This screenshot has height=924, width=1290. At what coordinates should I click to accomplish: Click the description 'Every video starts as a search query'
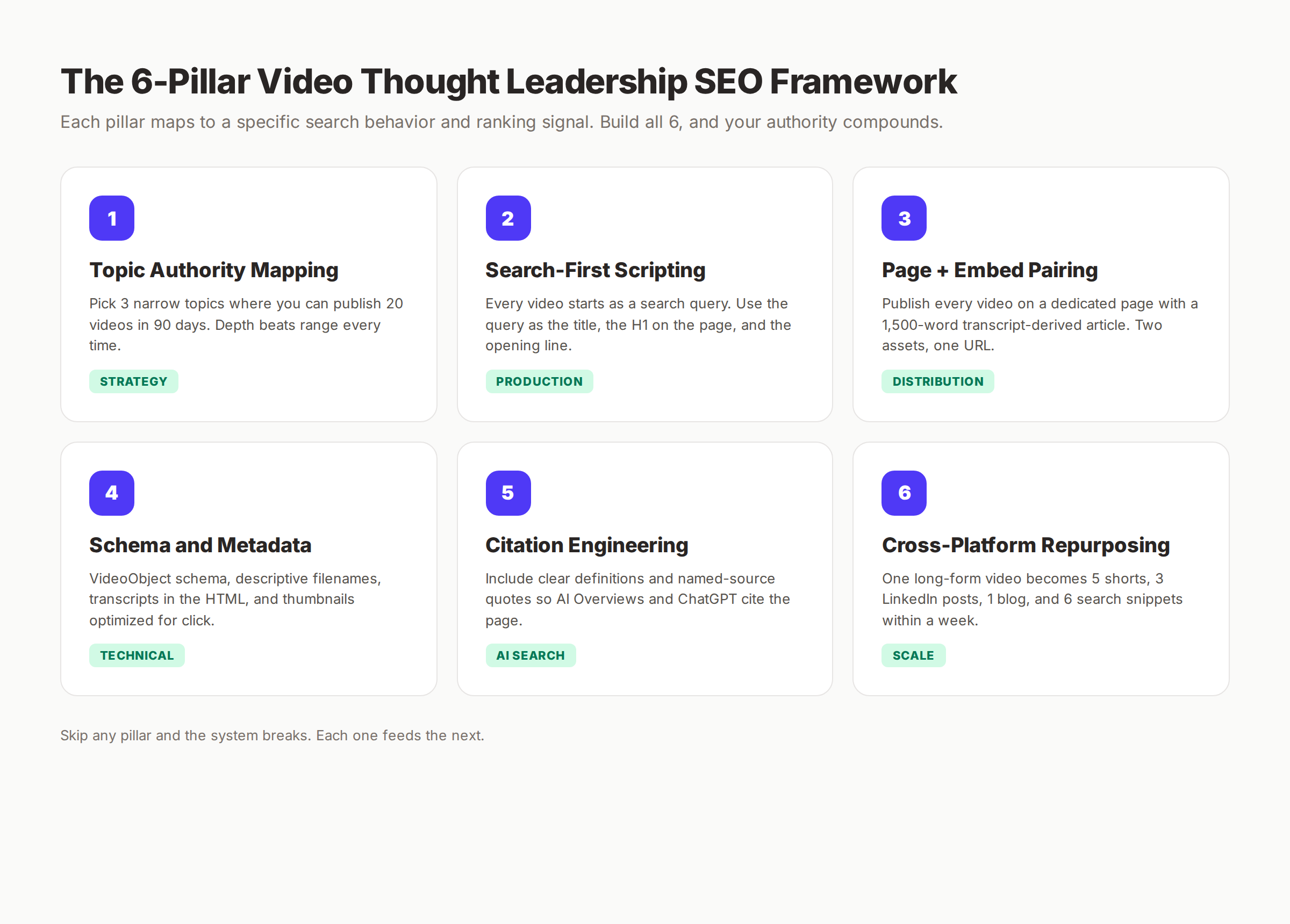click(638, 324)
